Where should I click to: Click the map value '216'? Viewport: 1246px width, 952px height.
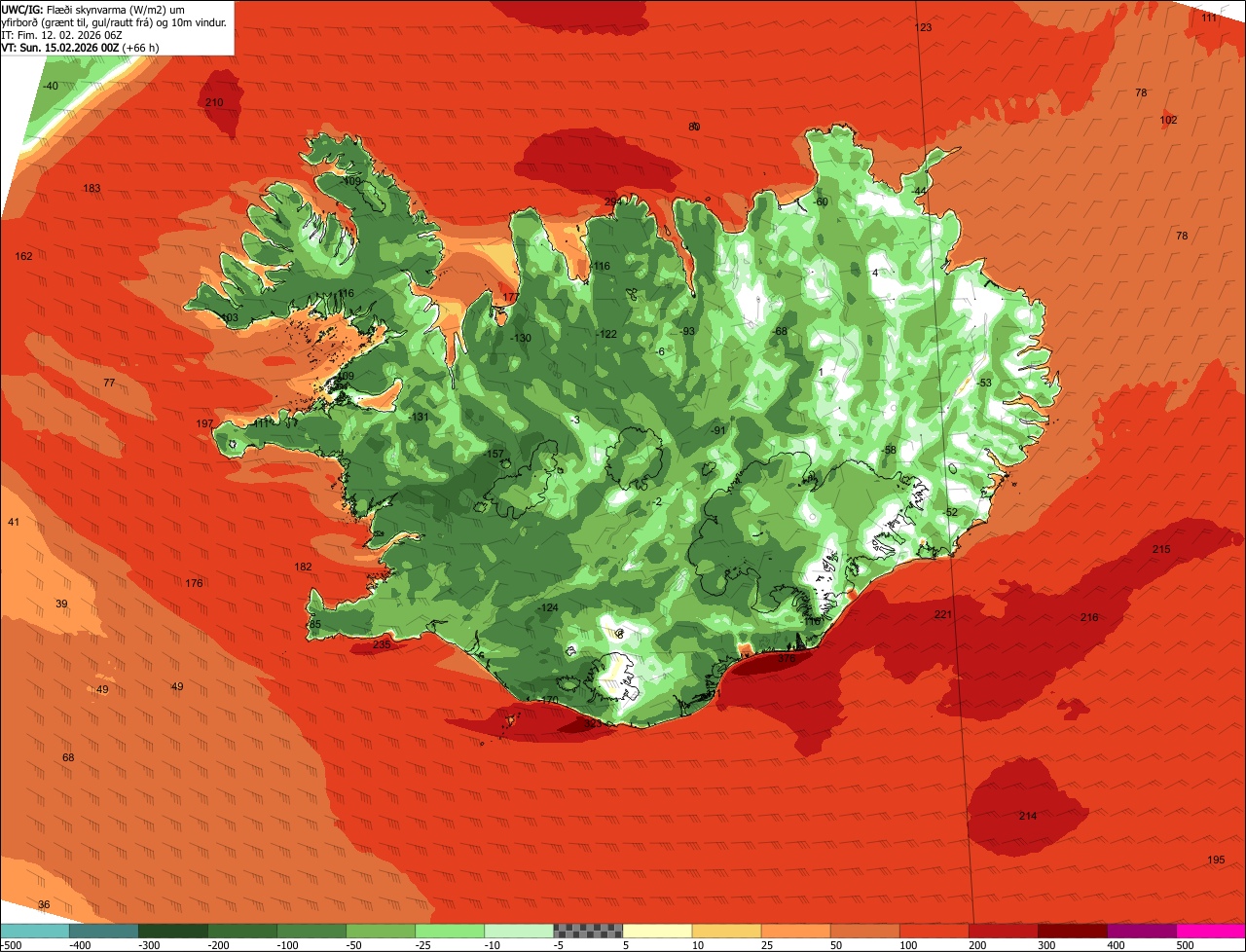[1089, 618]
